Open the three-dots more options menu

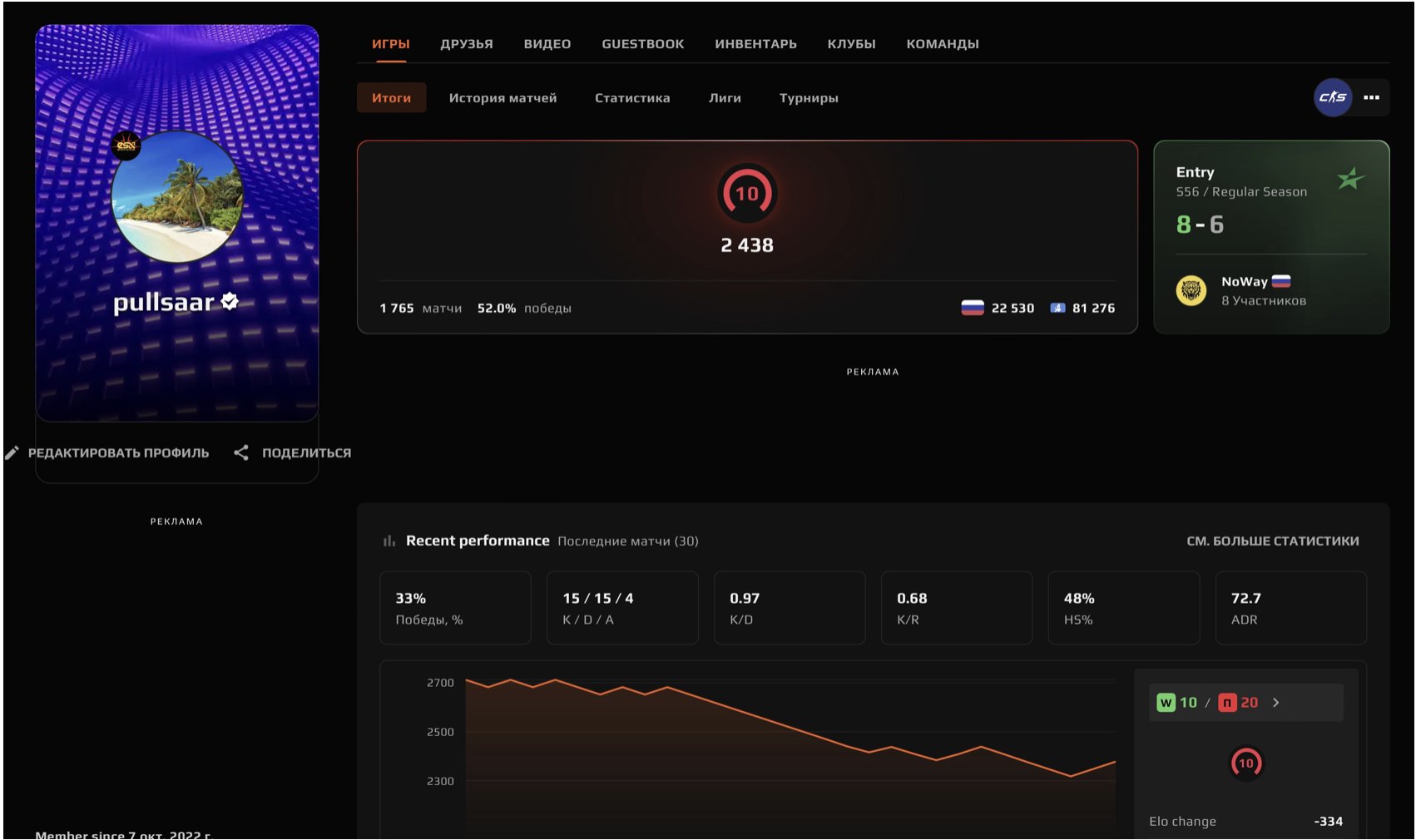click(1371, 97)
